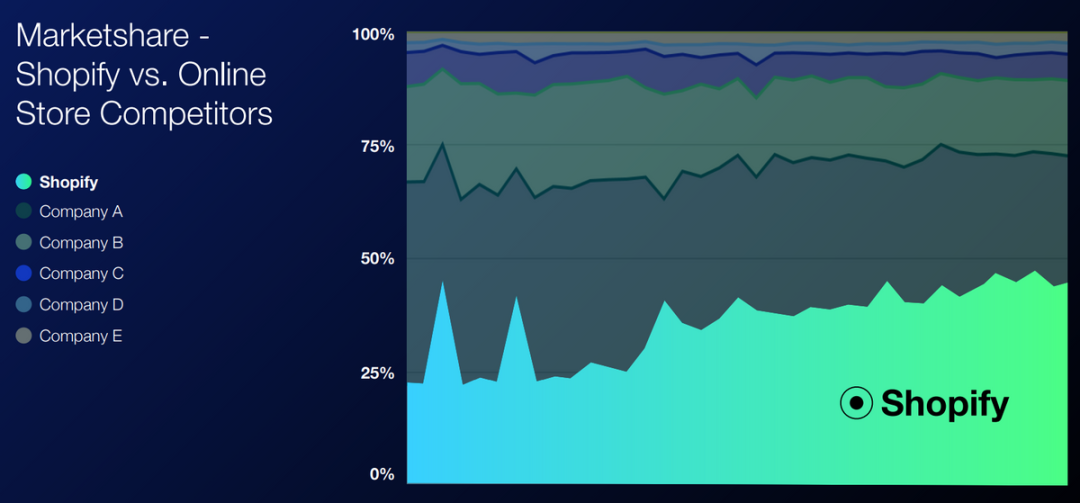
Task: Click the 100% y-axis label
Action: (374, 35)
